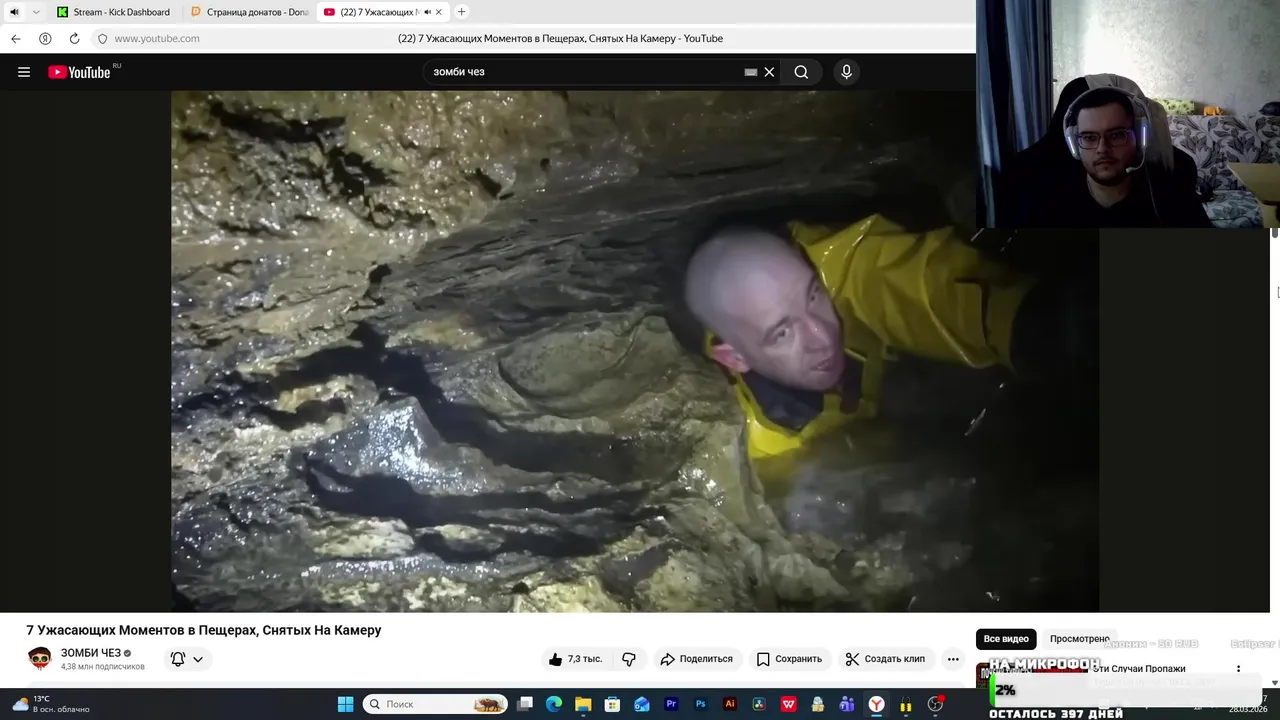Image resolution: width=1280 pixels, height=720 pixels.
Task: Show site protection info shield icon
Action: coord(102,39)
